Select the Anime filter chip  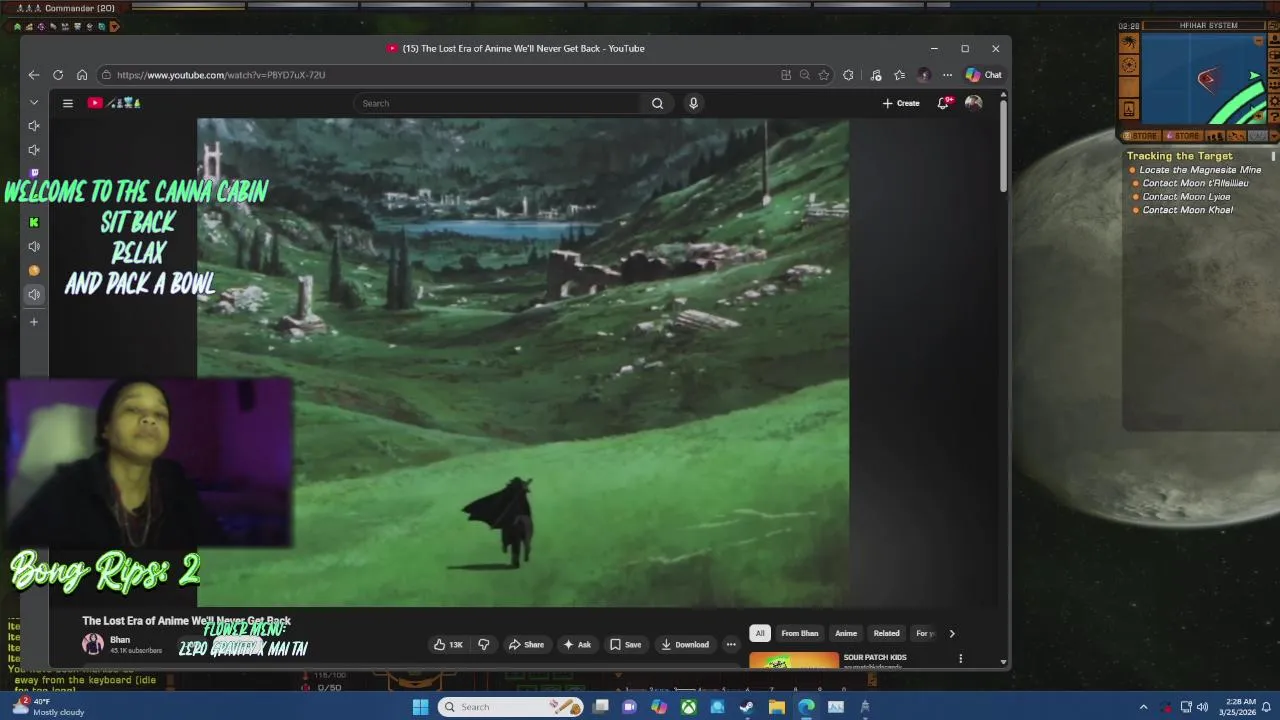point(846,633)
